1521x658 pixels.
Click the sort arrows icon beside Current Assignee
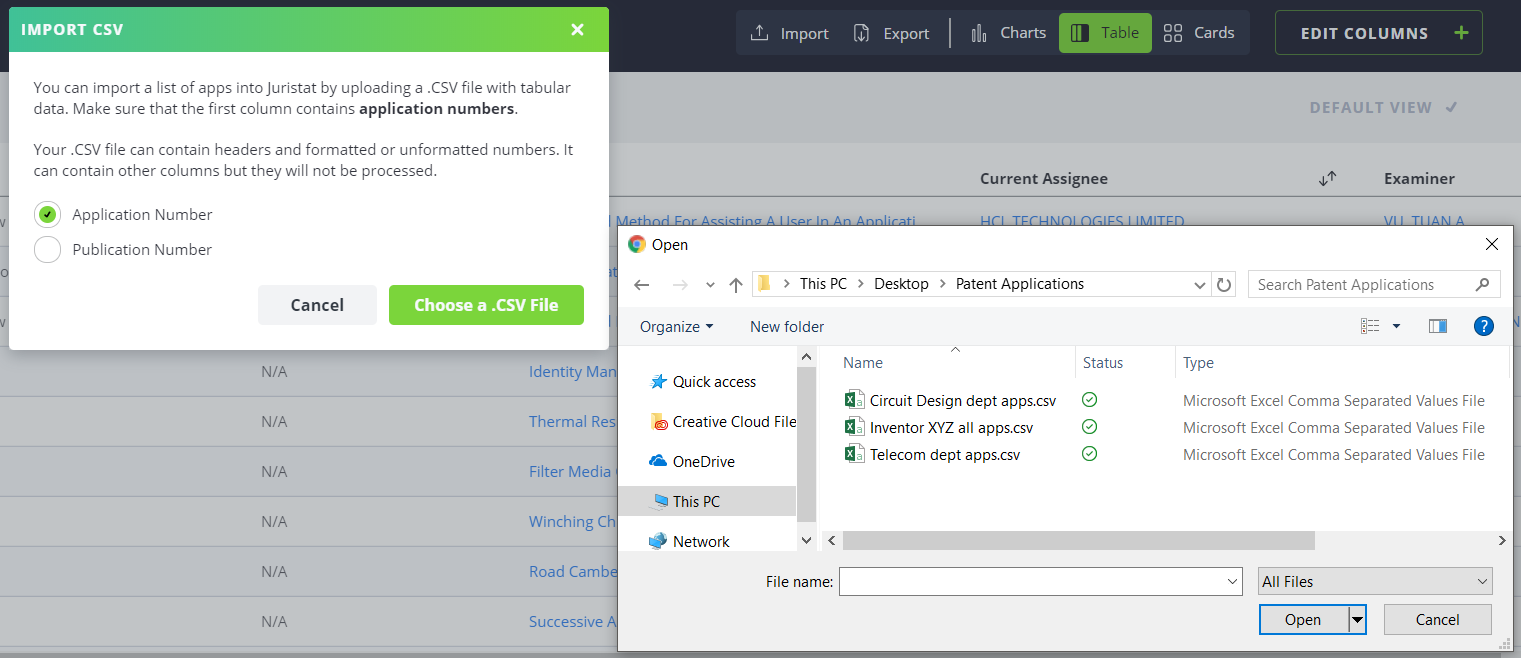pyautogui.click(x=1327, y=179)
